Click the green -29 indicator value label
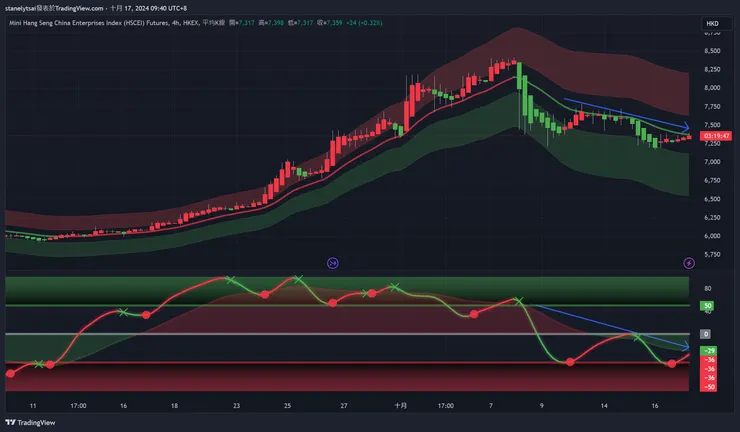This screenshot has width=740, height=432. pyautogui.click(x=709, y=351)
